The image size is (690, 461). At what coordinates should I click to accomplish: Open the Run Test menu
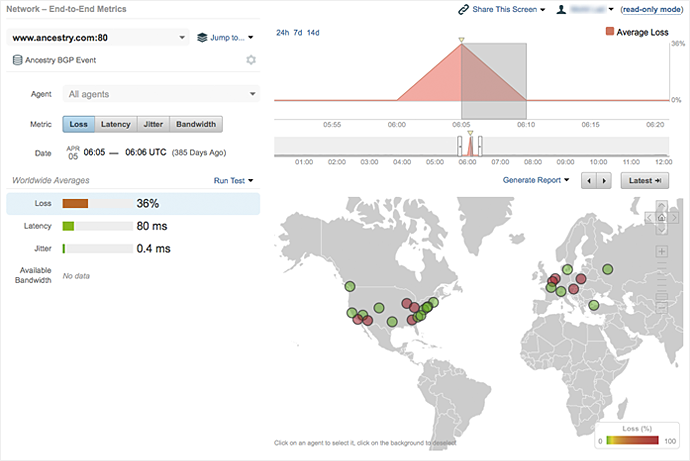233,181
